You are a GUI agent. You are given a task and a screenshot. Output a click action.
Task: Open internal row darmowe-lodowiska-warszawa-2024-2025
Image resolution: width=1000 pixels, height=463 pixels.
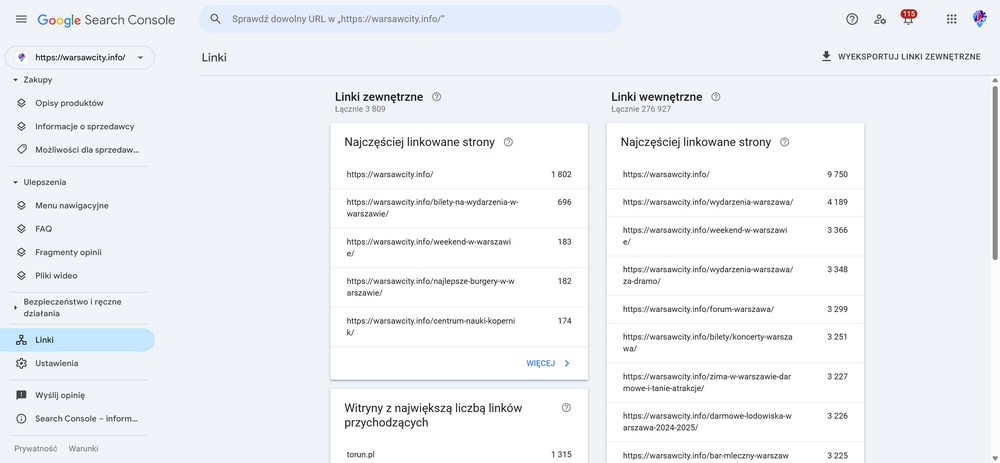(735, 422)
